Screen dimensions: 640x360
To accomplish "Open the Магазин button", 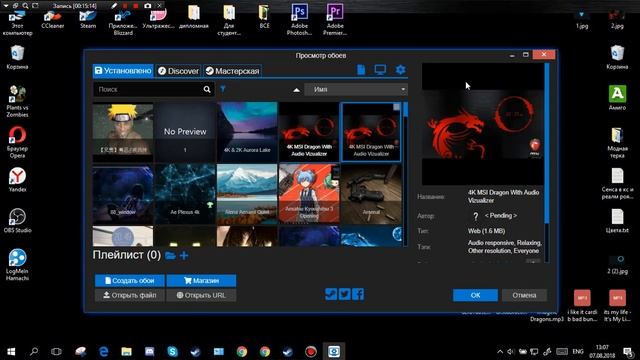I will pos(201,281).
